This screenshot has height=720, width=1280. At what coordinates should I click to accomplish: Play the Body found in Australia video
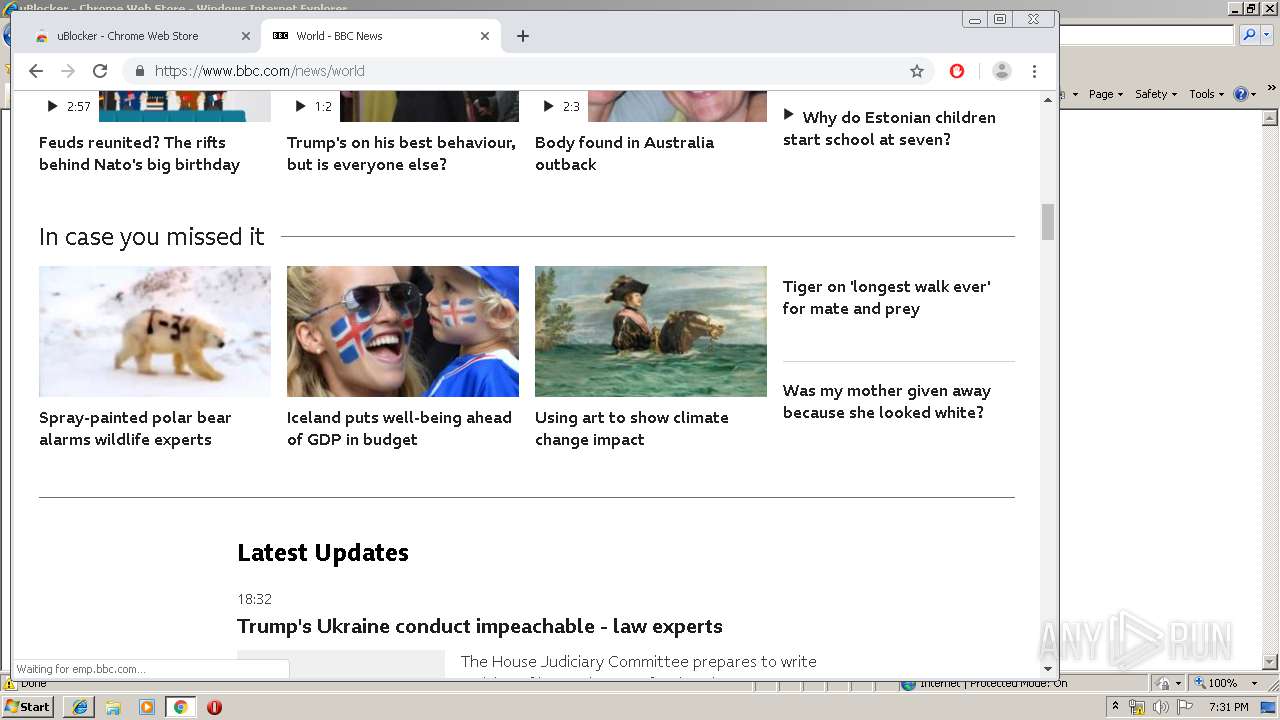561,106
